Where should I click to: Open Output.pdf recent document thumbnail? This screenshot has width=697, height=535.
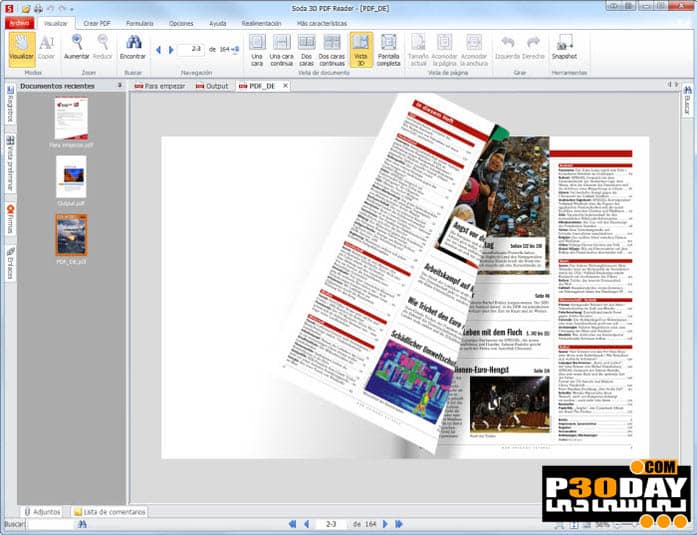[x=71, y=177]
